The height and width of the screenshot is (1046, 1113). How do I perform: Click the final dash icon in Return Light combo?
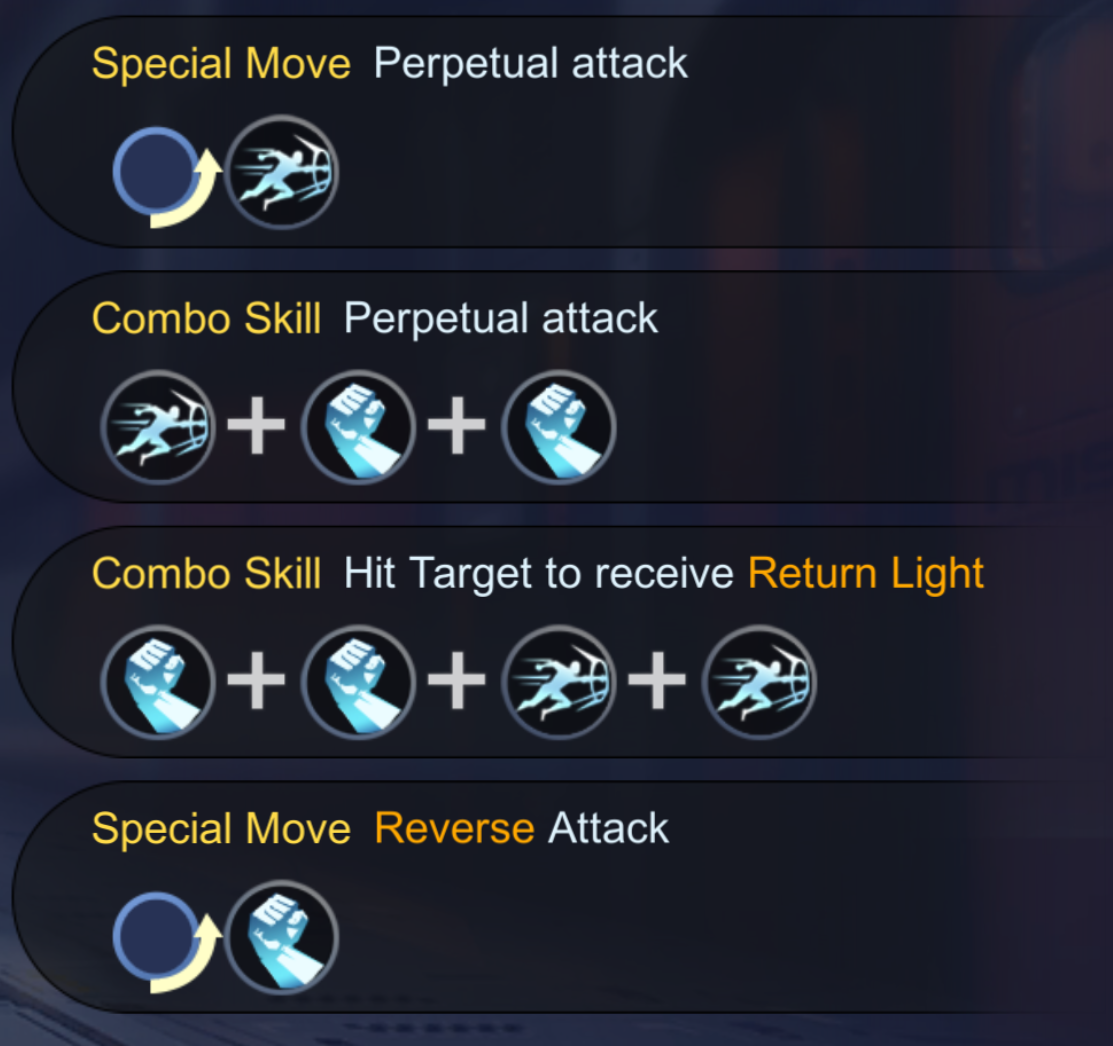point(760,682)
